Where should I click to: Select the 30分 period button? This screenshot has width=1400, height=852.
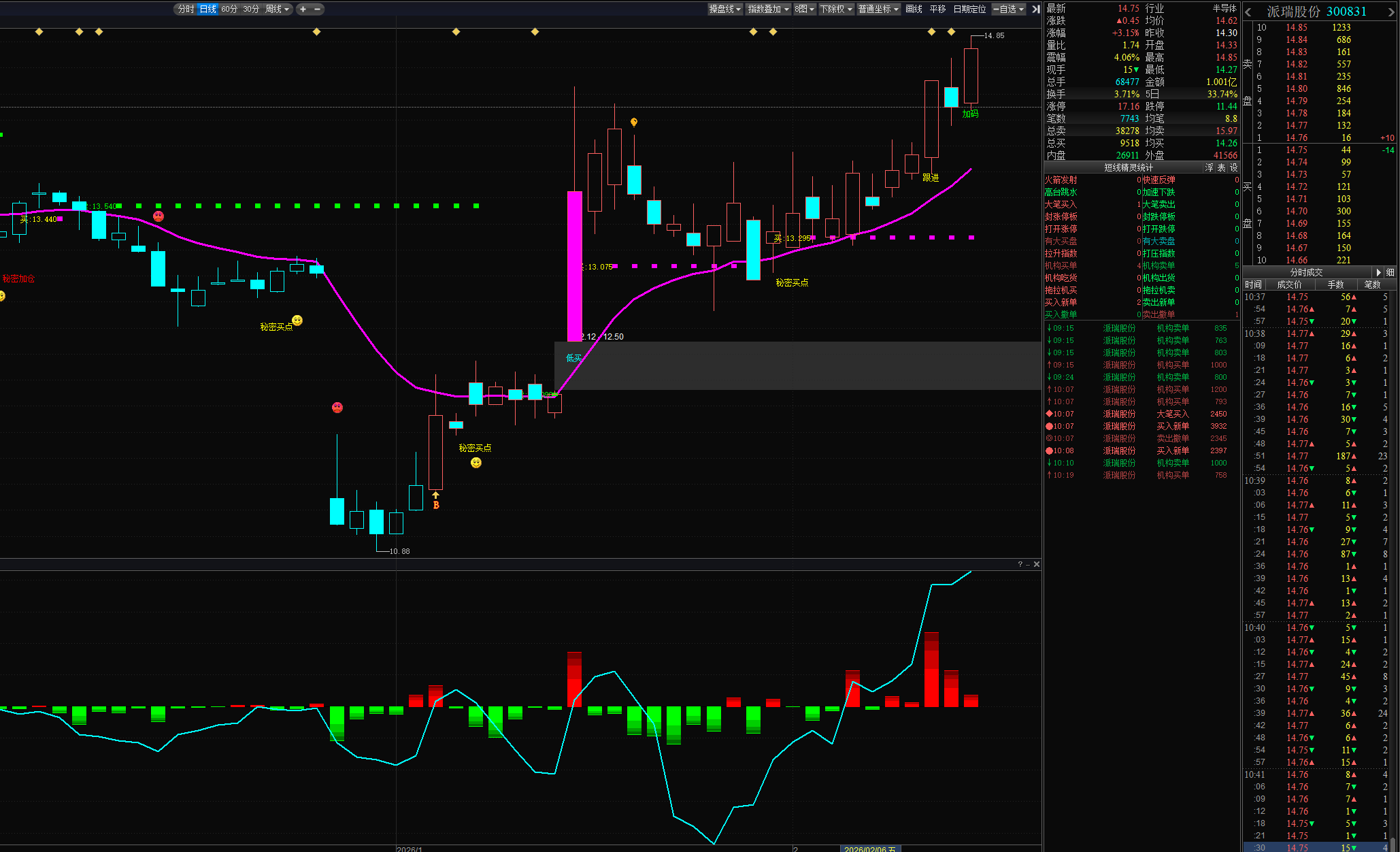tap(251, 9)
